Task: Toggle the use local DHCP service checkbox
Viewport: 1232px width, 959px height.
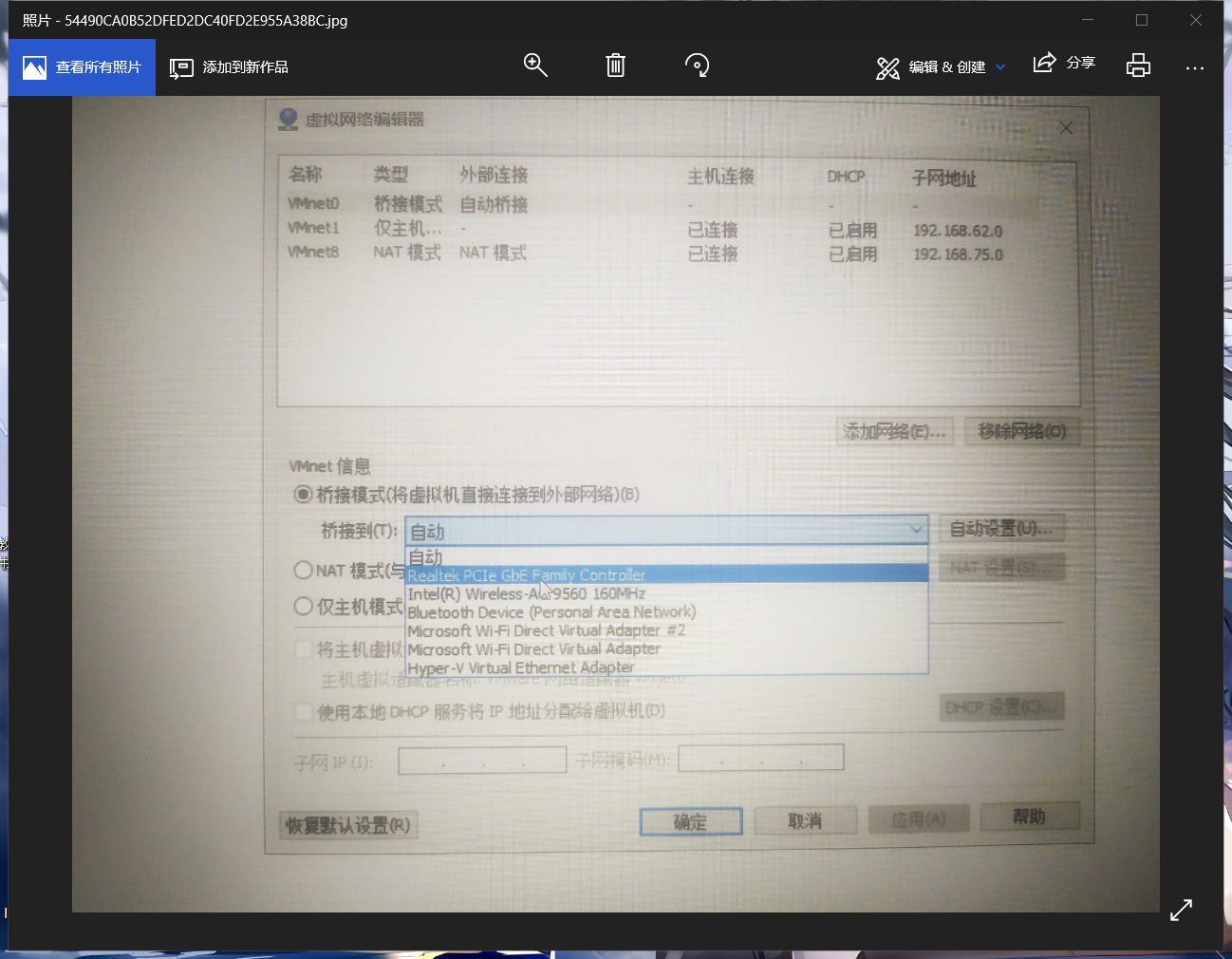Action: (304, 712)
